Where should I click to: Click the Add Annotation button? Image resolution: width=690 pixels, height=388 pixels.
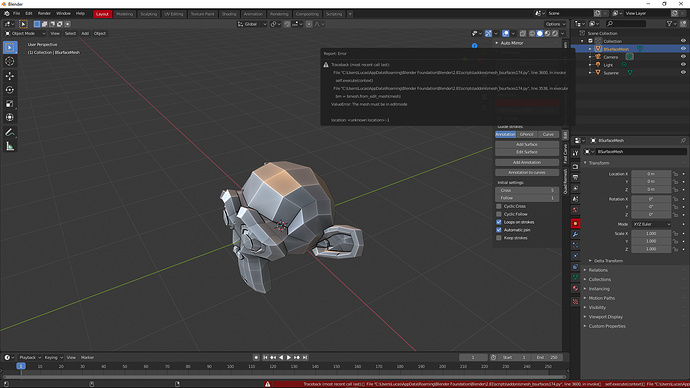coord(527,163)
